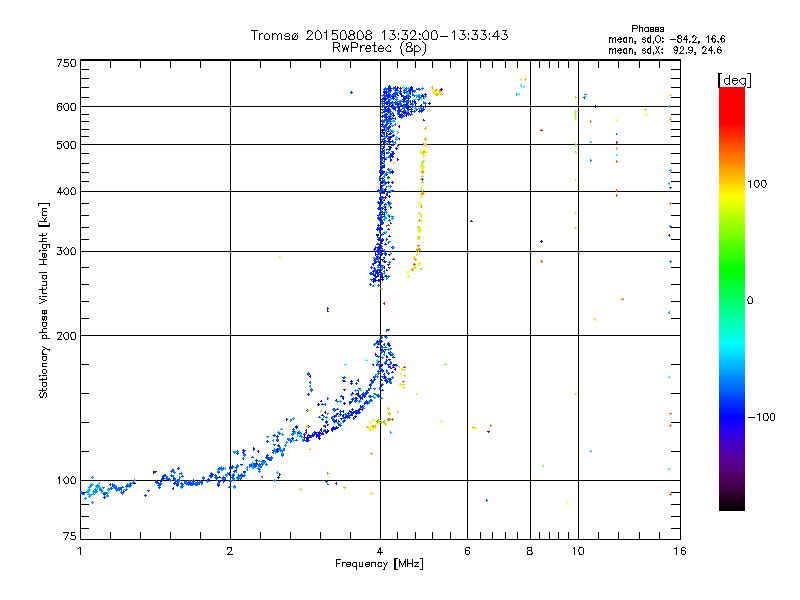Click the 'Stationary phase Virtual Height [km]' axis title
Image resolution: width=800 pixels, height=600 pixels.
(x=43, y=300)
